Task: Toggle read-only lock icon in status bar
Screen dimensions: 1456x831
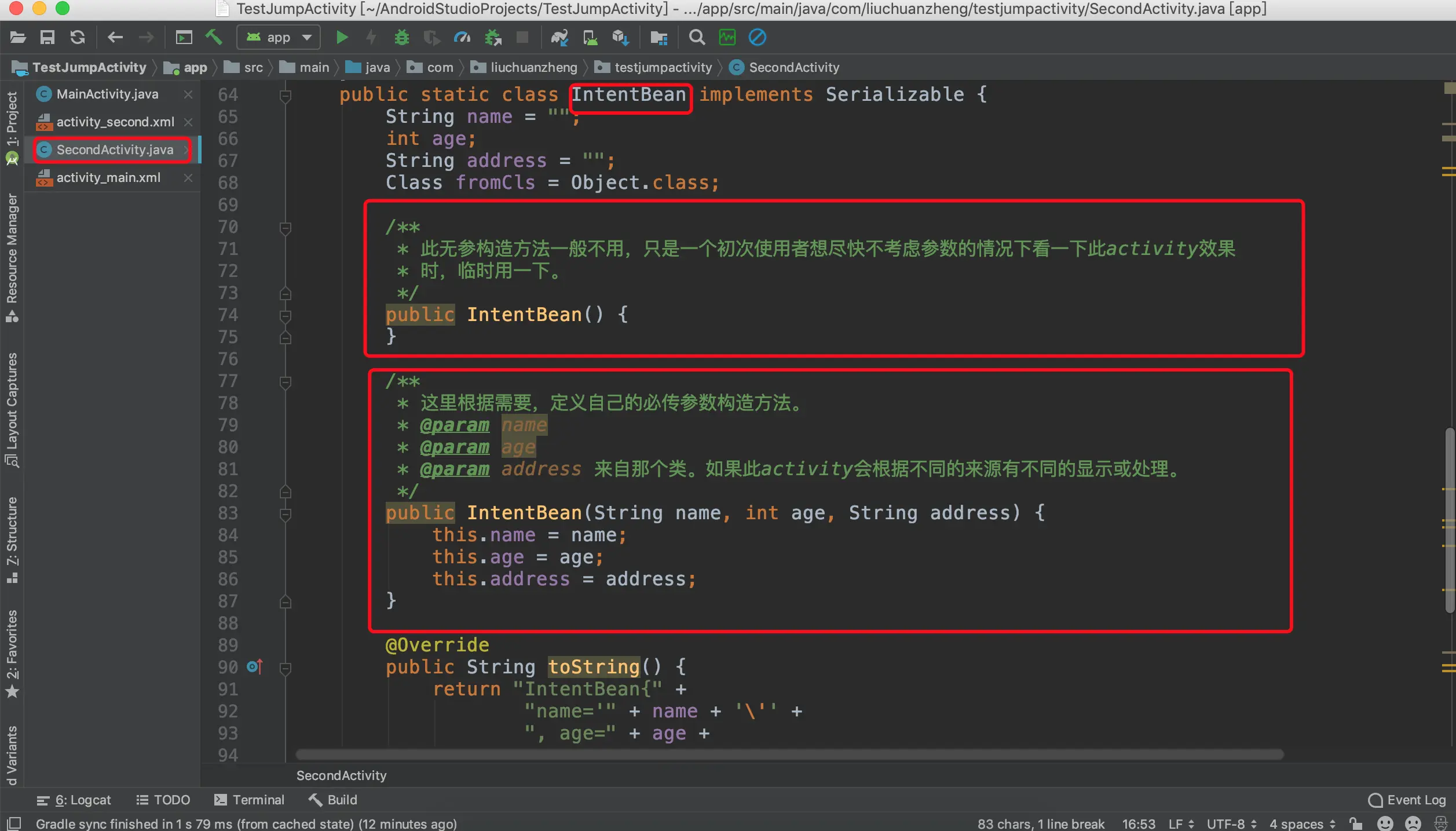Action: (x=1355, y=823)
